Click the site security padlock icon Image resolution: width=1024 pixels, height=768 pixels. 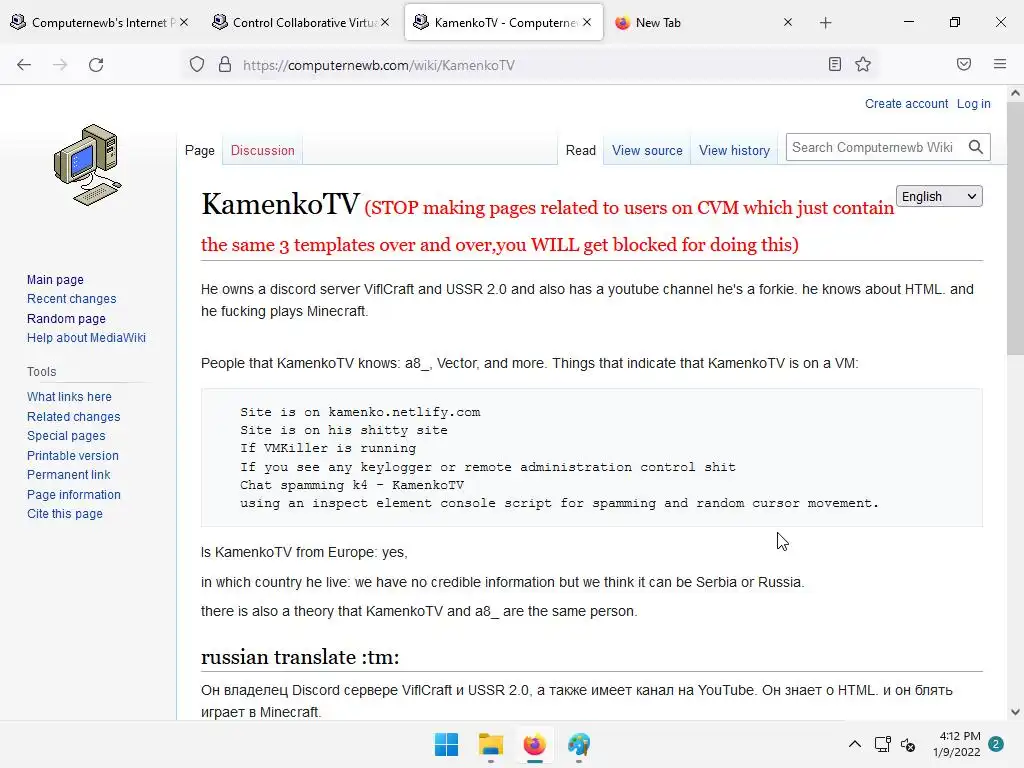225,65
